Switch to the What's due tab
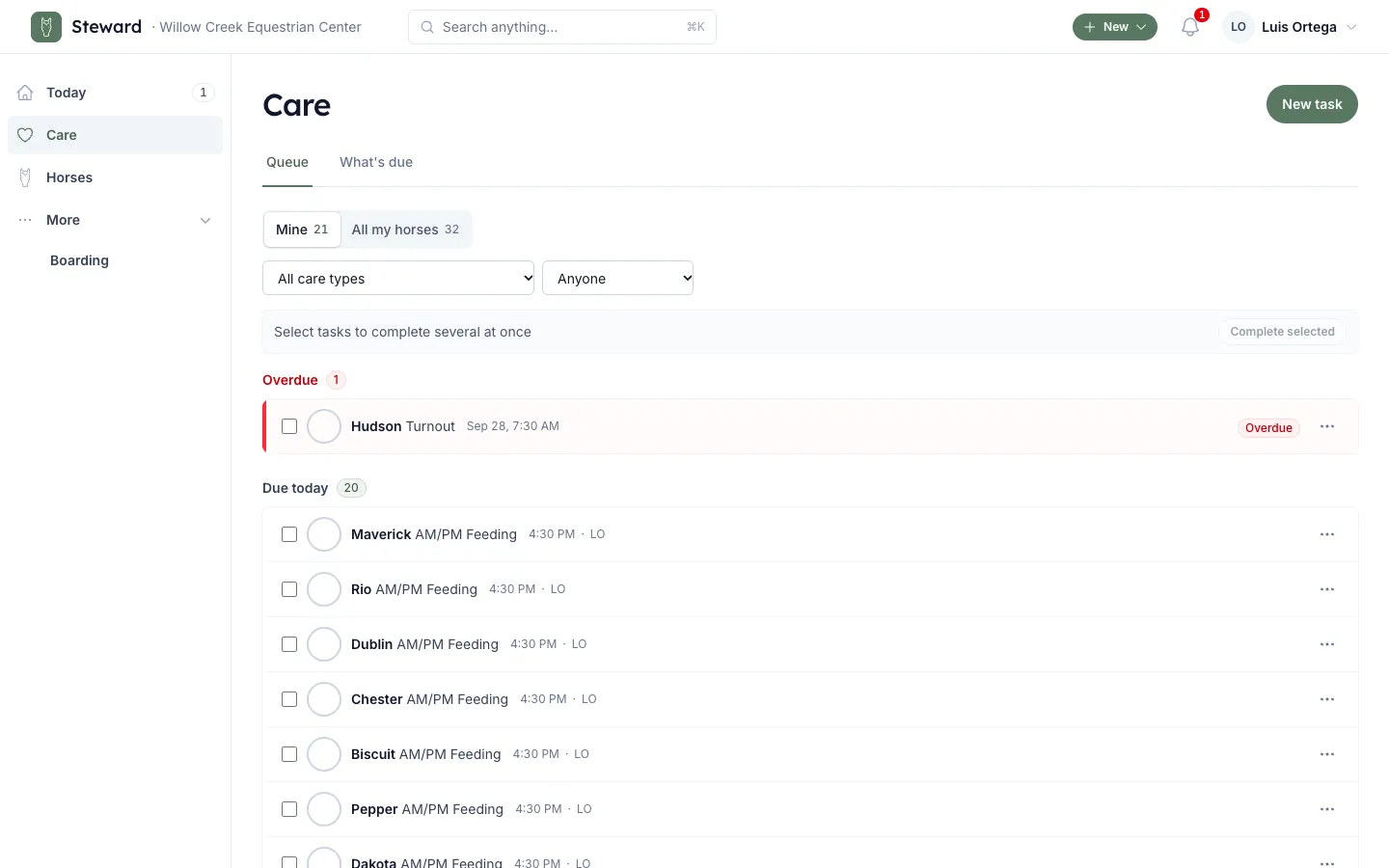This screenshot has width=1389, height=868. pyautogui.click(x=376, y=162)
